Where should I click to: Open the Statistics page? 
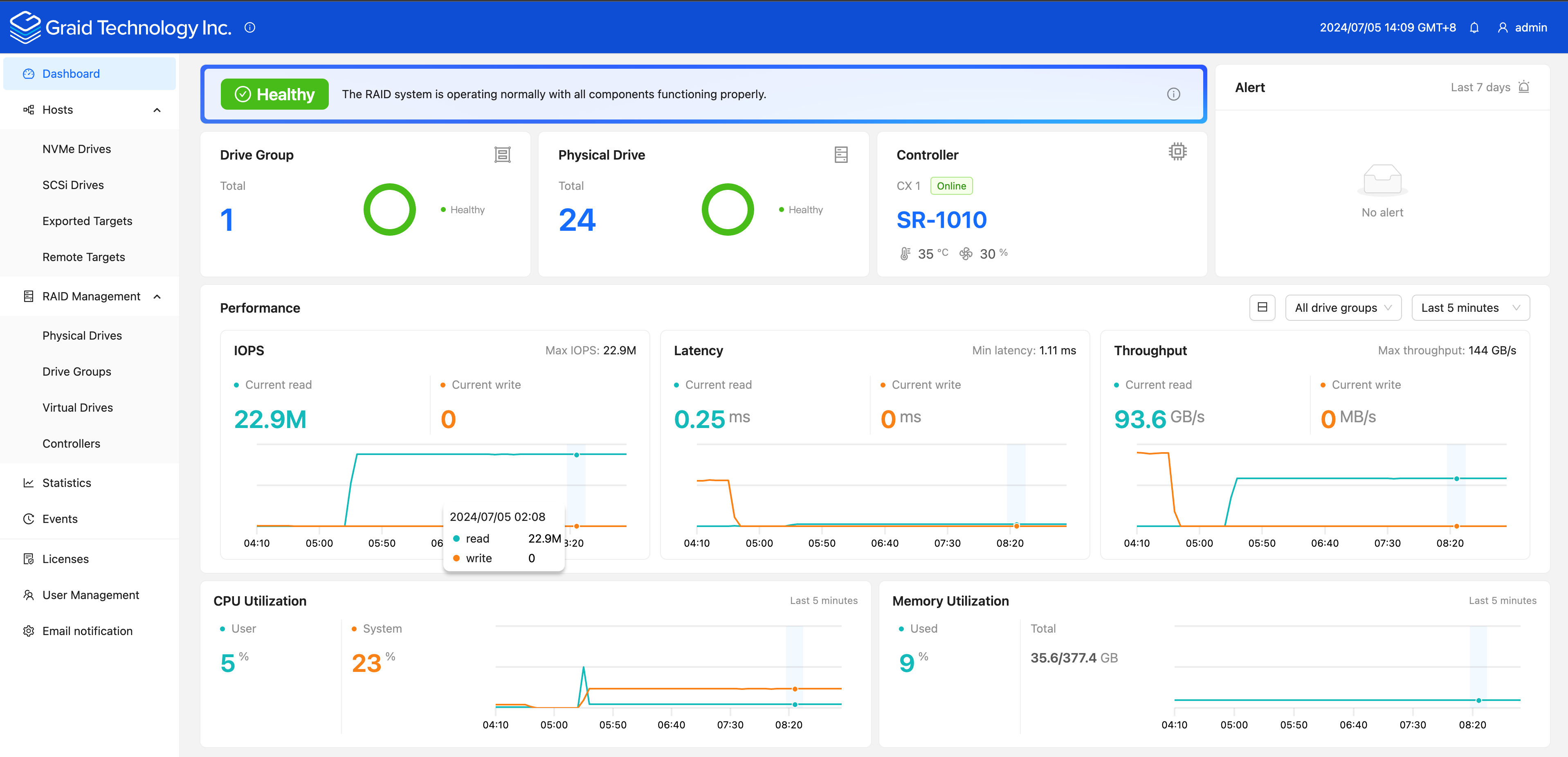tap(66, 483)
